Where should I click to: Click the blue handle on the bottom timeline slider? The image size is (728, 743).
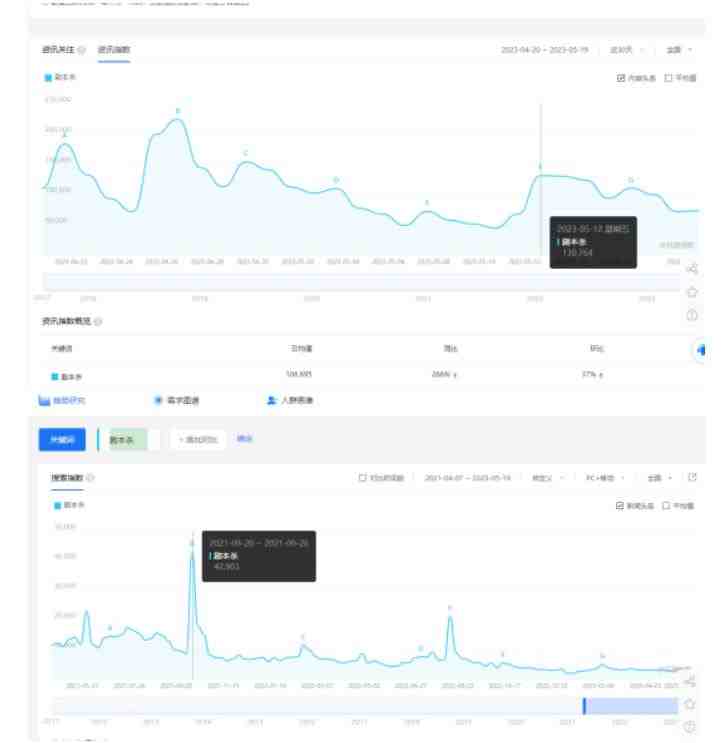pyautogui.click(x=584, y=706)
